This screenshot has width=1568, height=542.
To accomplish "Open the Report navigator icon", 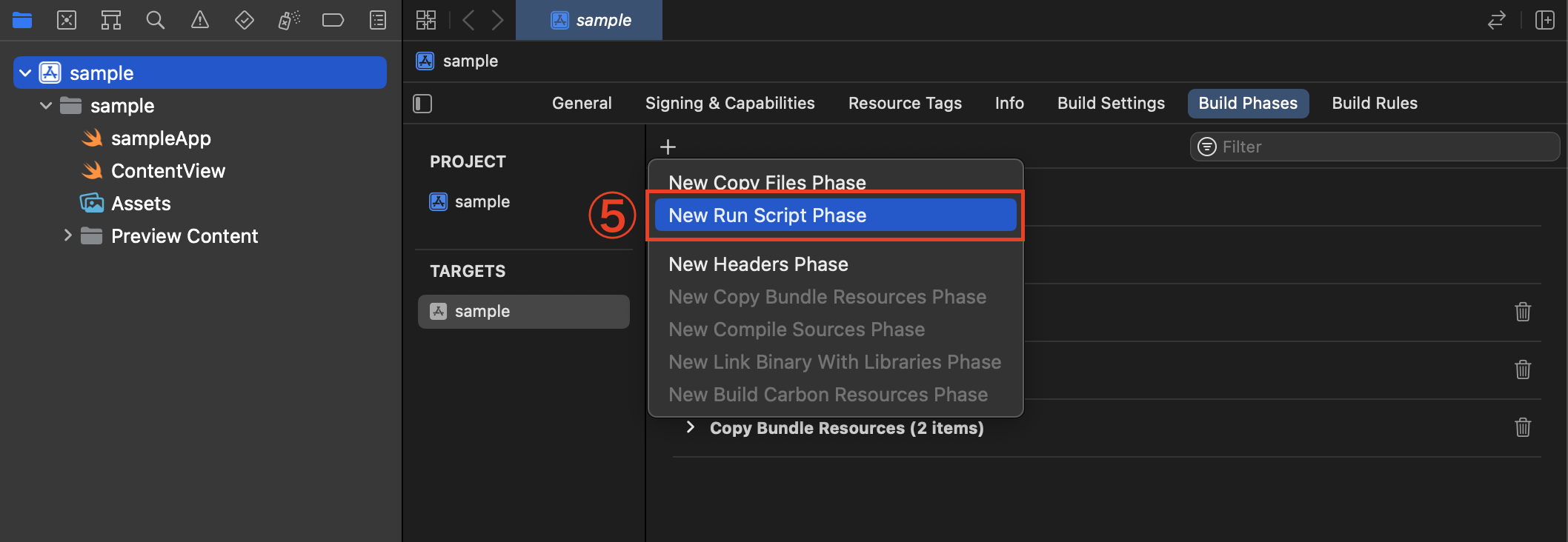I will (378, 20).
